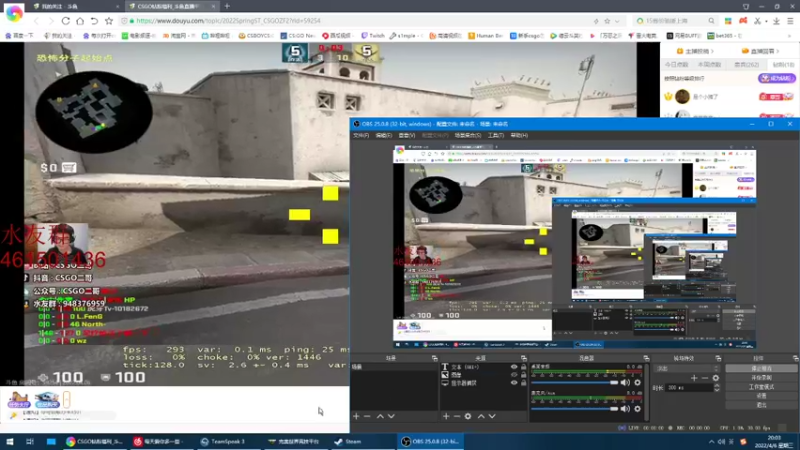Viewport: 800px width, 450px height.
Task: Click Exit in OBS Controls
Action: (x=761, y=405)
